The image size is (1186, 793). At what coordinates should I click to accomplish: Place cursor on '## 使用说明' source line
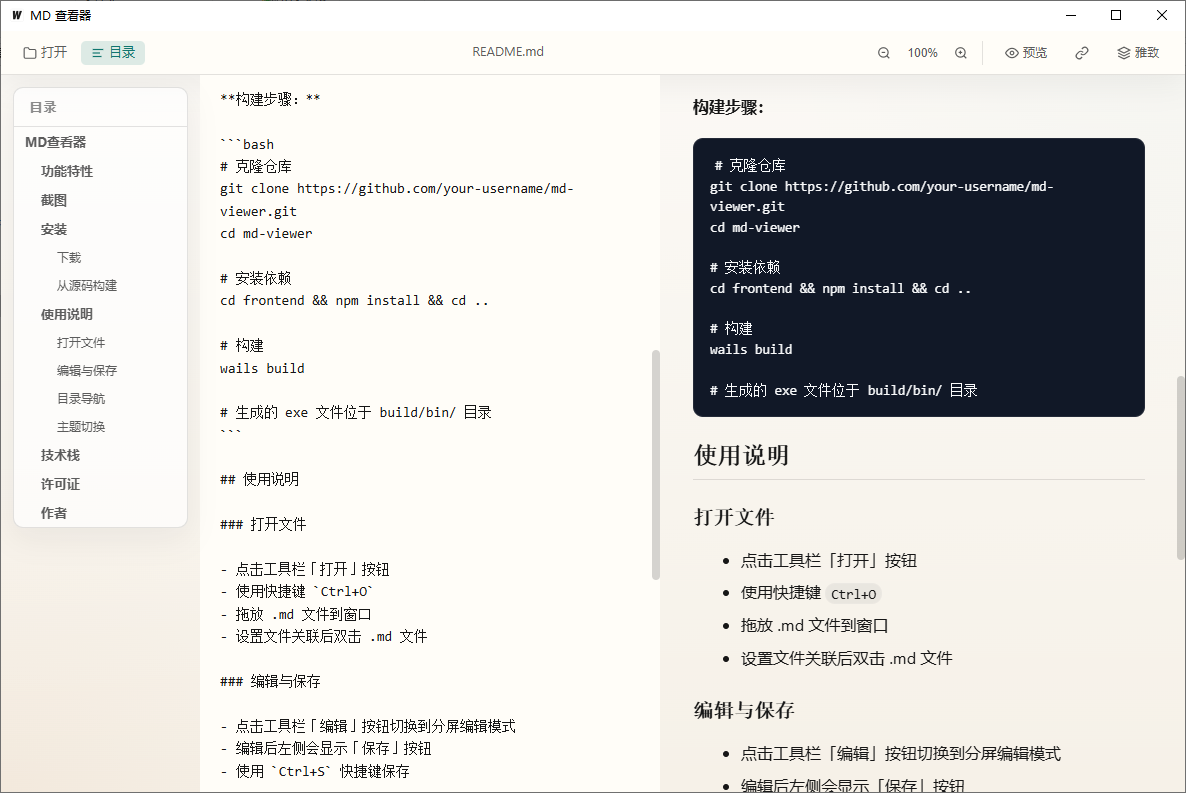[259, 479]
